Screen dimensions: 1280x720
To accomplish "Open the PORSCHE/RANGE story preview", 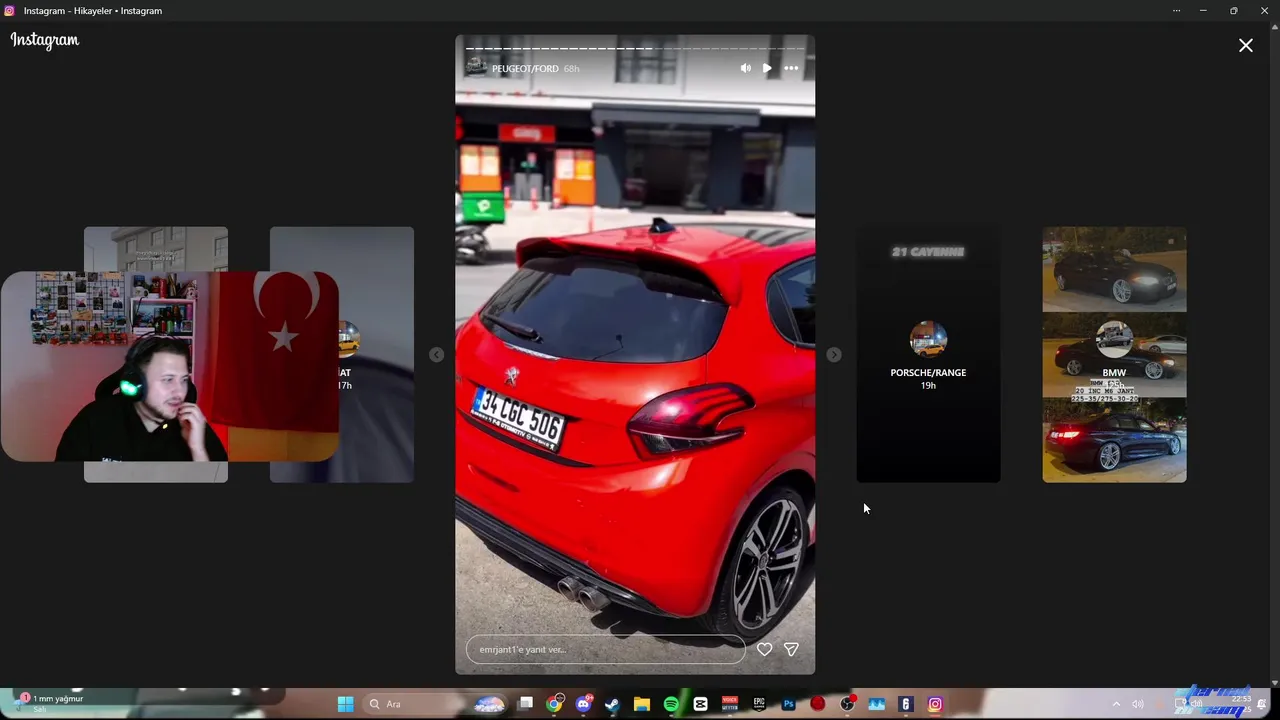I will pyautogui.click(x=928, y=355).
